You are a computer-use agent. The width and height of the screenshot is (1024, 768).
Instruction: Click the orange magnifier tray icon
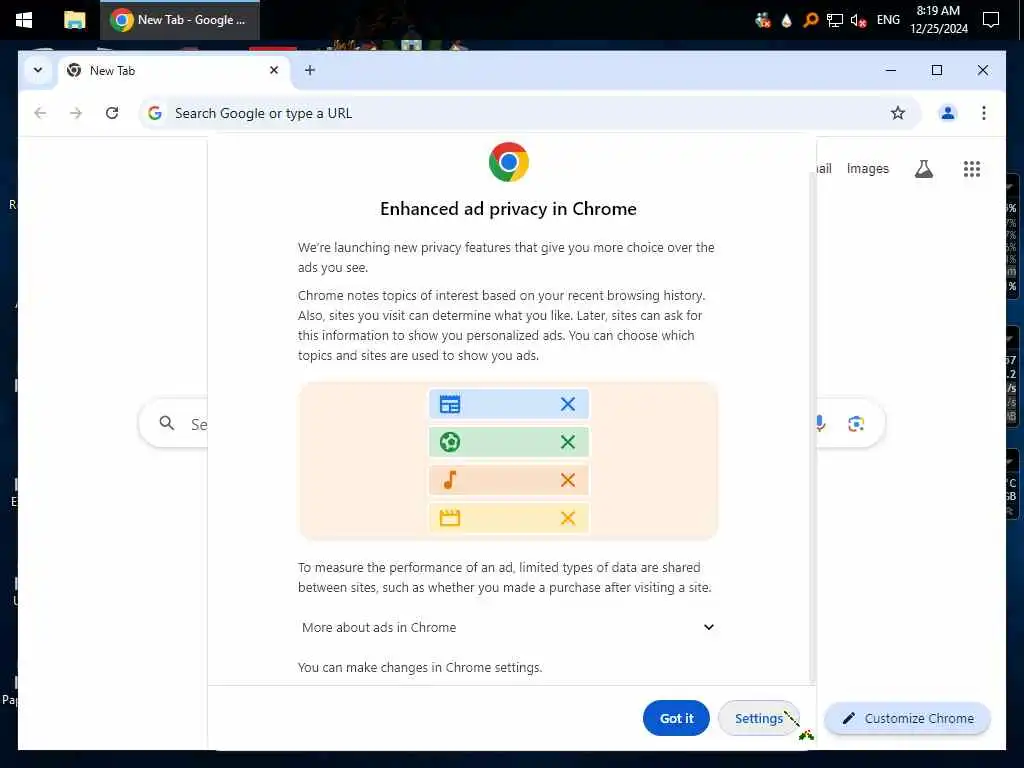point(810,20)
